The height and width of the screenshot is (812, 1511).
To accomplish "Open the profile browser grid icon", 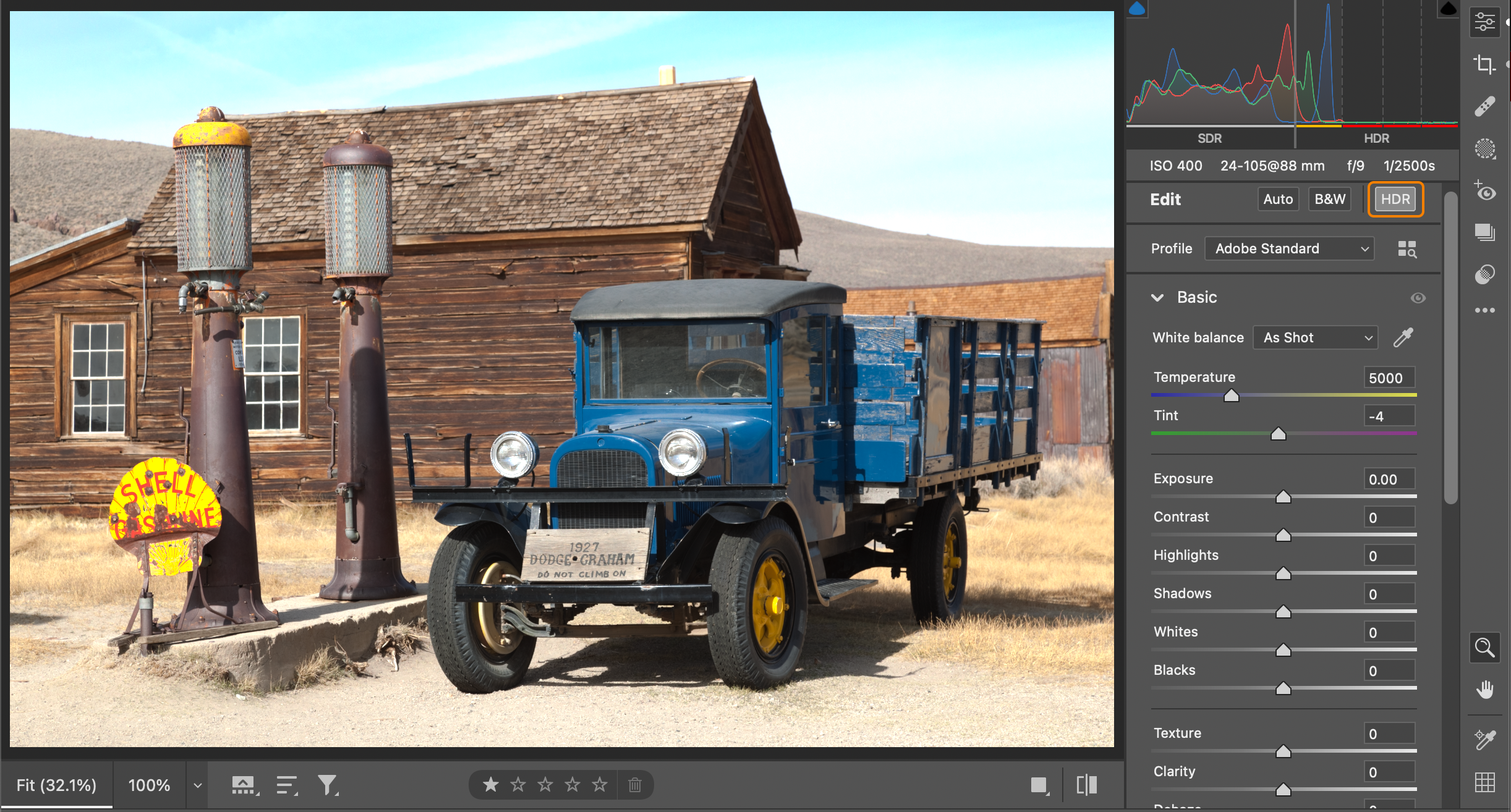I will coord(1407,249).
